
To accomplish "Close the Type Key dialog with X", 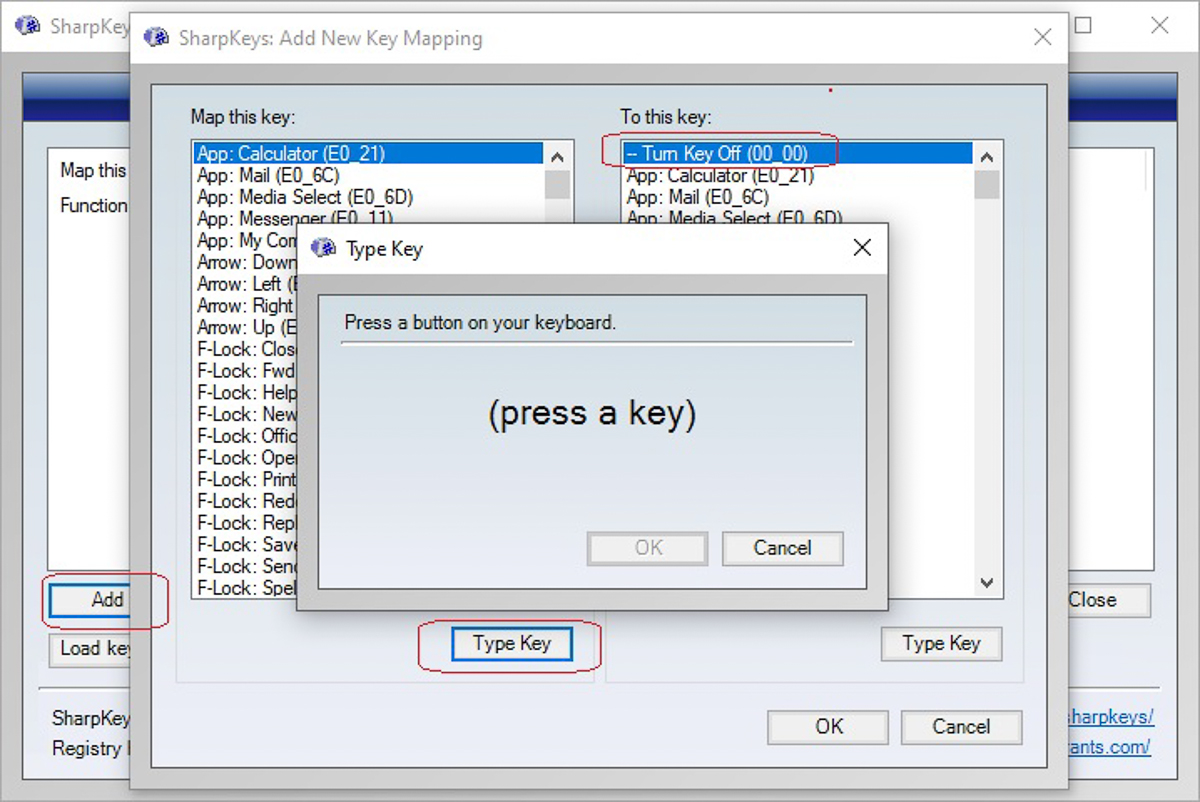I will 862,248.
